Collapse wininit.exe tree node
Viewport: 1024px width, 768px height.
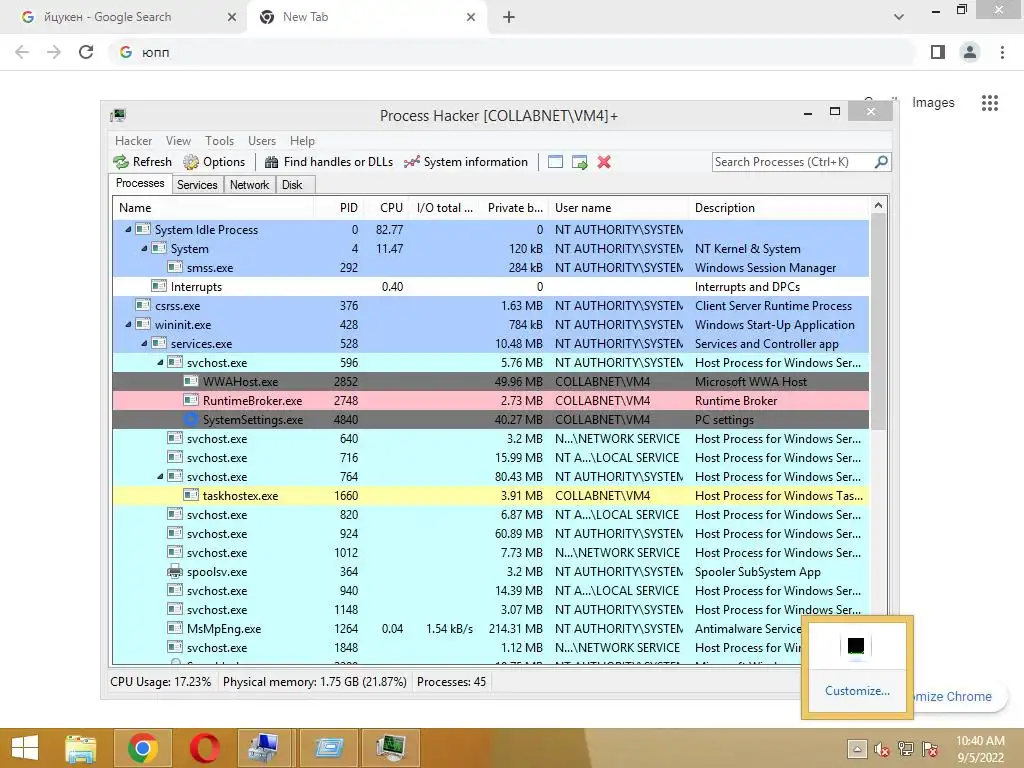pyautogui.click(x=128, y=325)
